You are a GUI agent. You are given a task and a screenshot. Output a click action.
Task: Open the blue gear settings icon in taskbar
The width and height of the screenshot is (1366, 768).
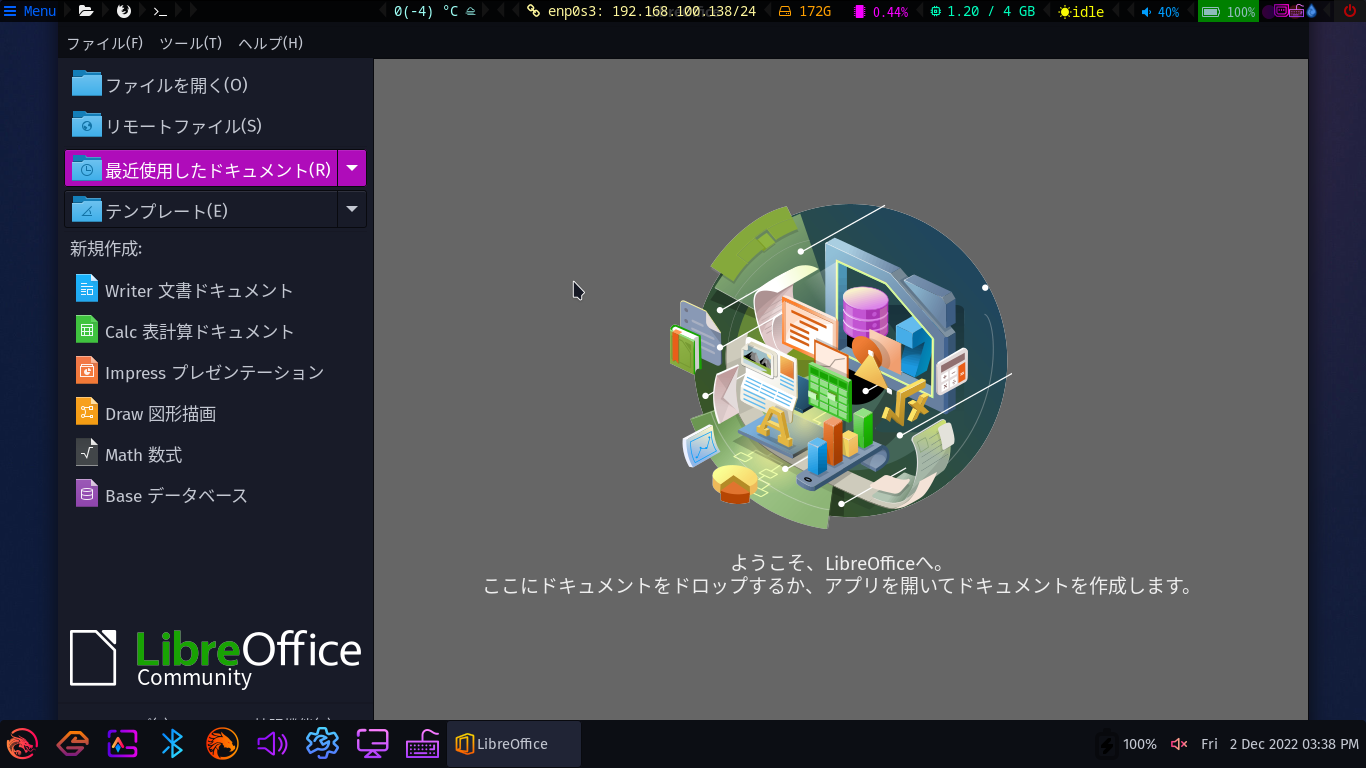coord(322,744)
